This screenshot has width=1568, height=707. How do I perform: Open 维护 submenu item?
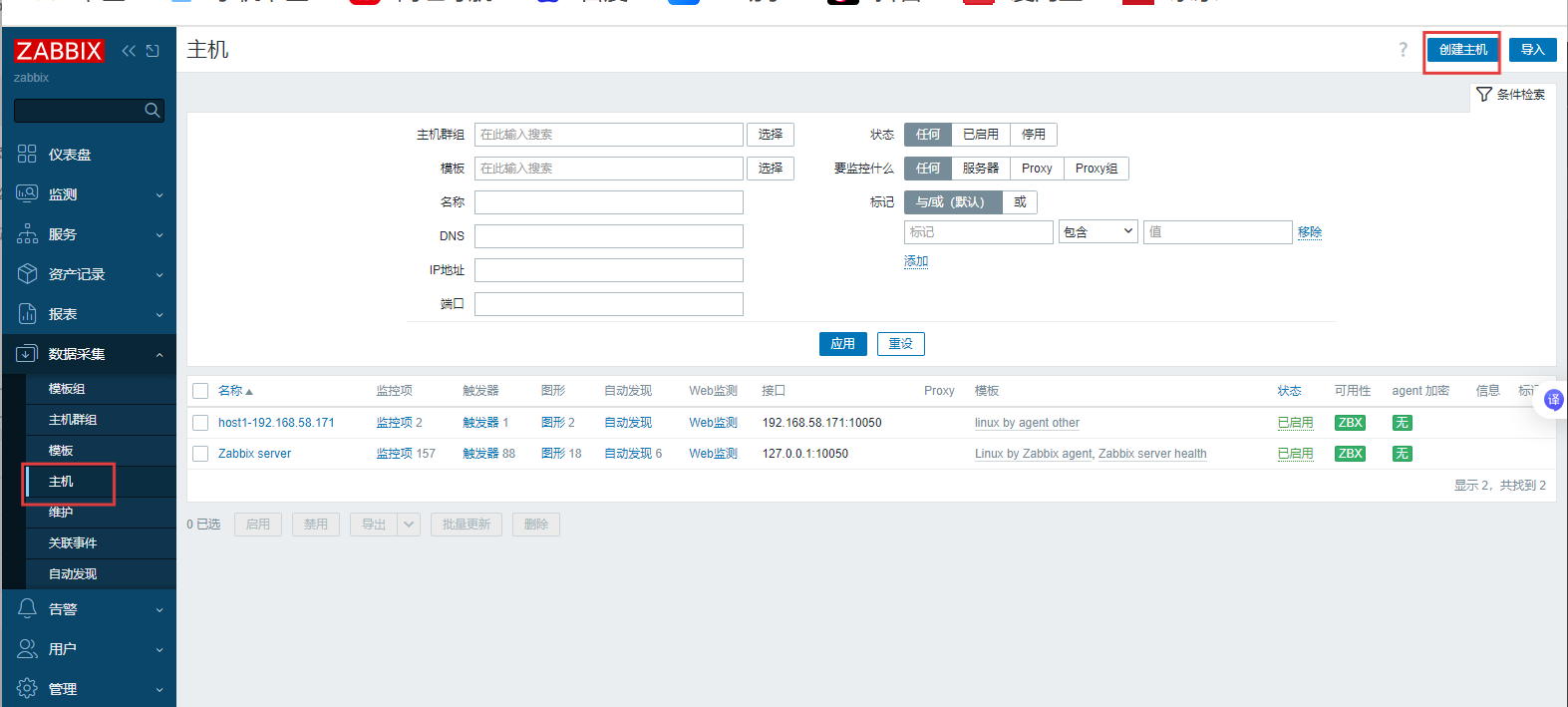[x=101, y=513]
